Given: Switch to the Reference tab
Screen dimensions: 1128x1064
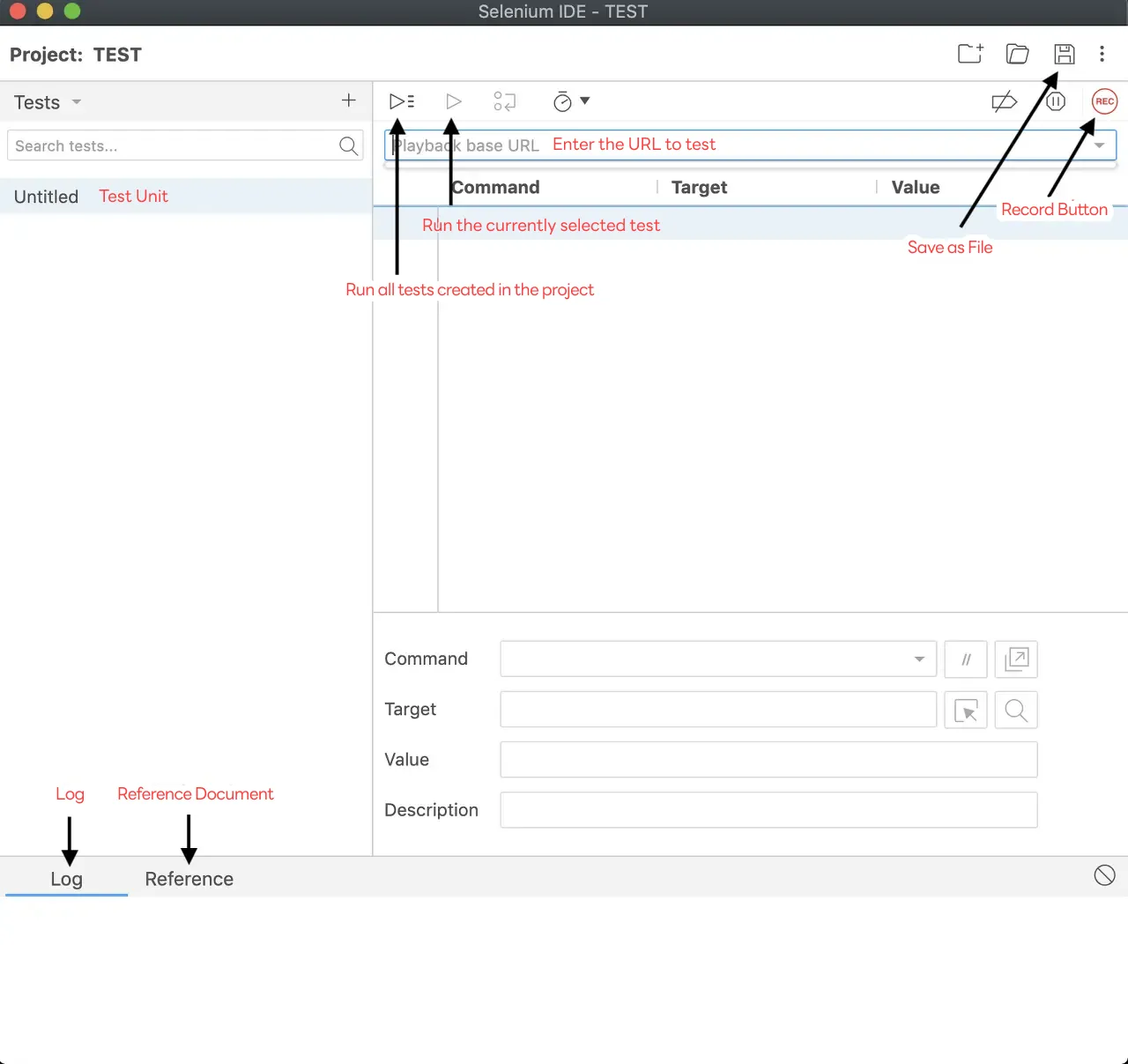Looking at the screenshot, I should [x=189, y=879].
